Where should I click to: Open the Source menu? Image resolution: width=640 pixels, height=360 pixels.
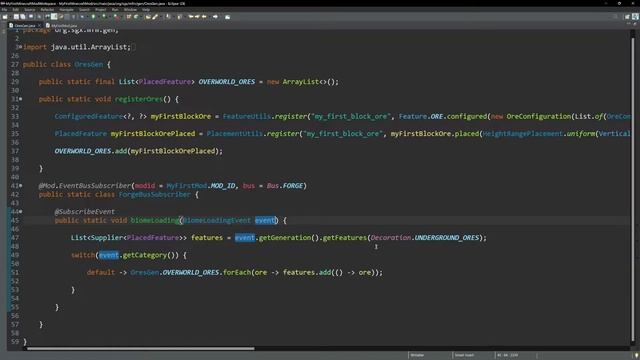click(x=30, y=9)
